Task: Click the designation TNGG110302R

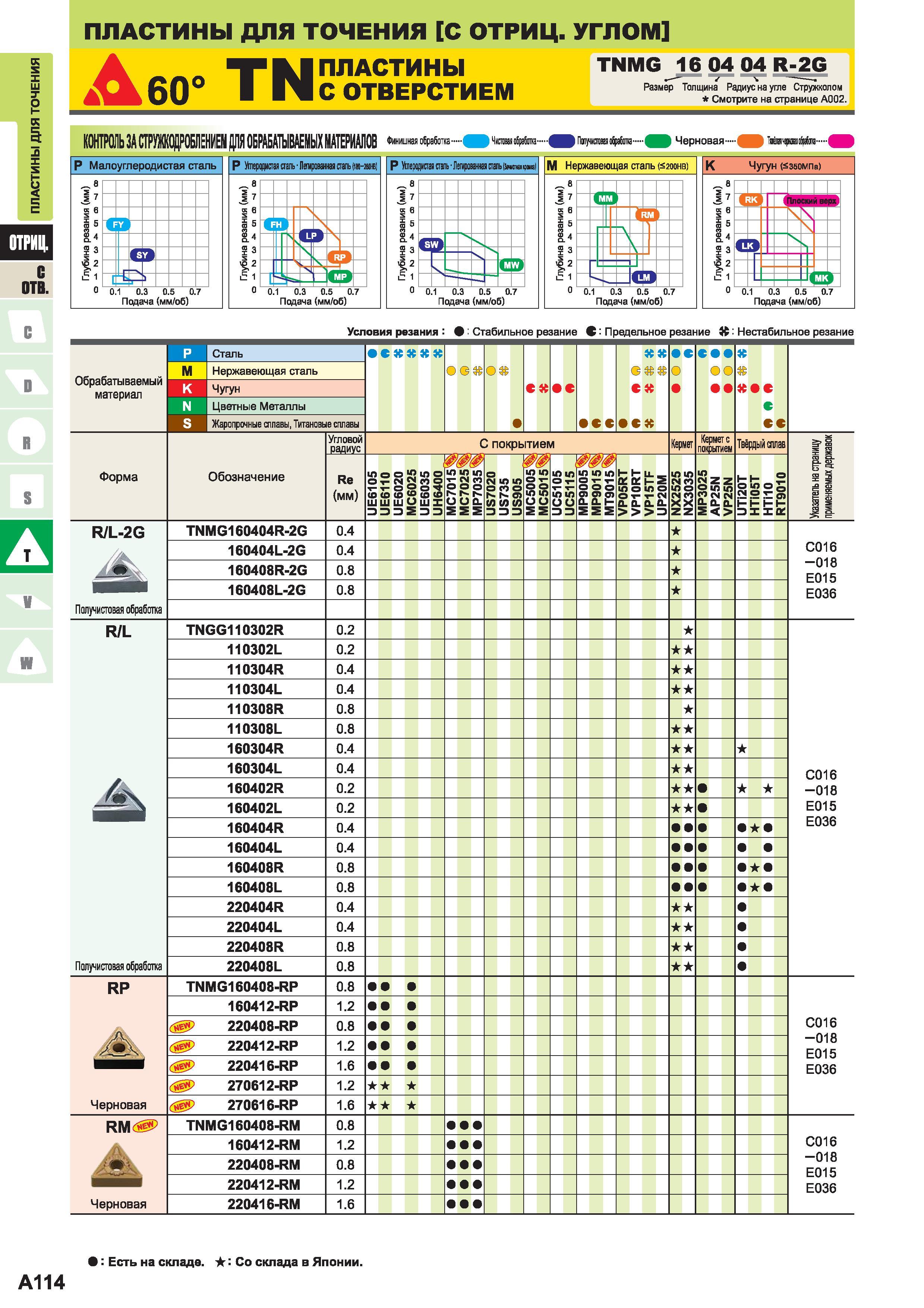Action: [x=234, y=630]
